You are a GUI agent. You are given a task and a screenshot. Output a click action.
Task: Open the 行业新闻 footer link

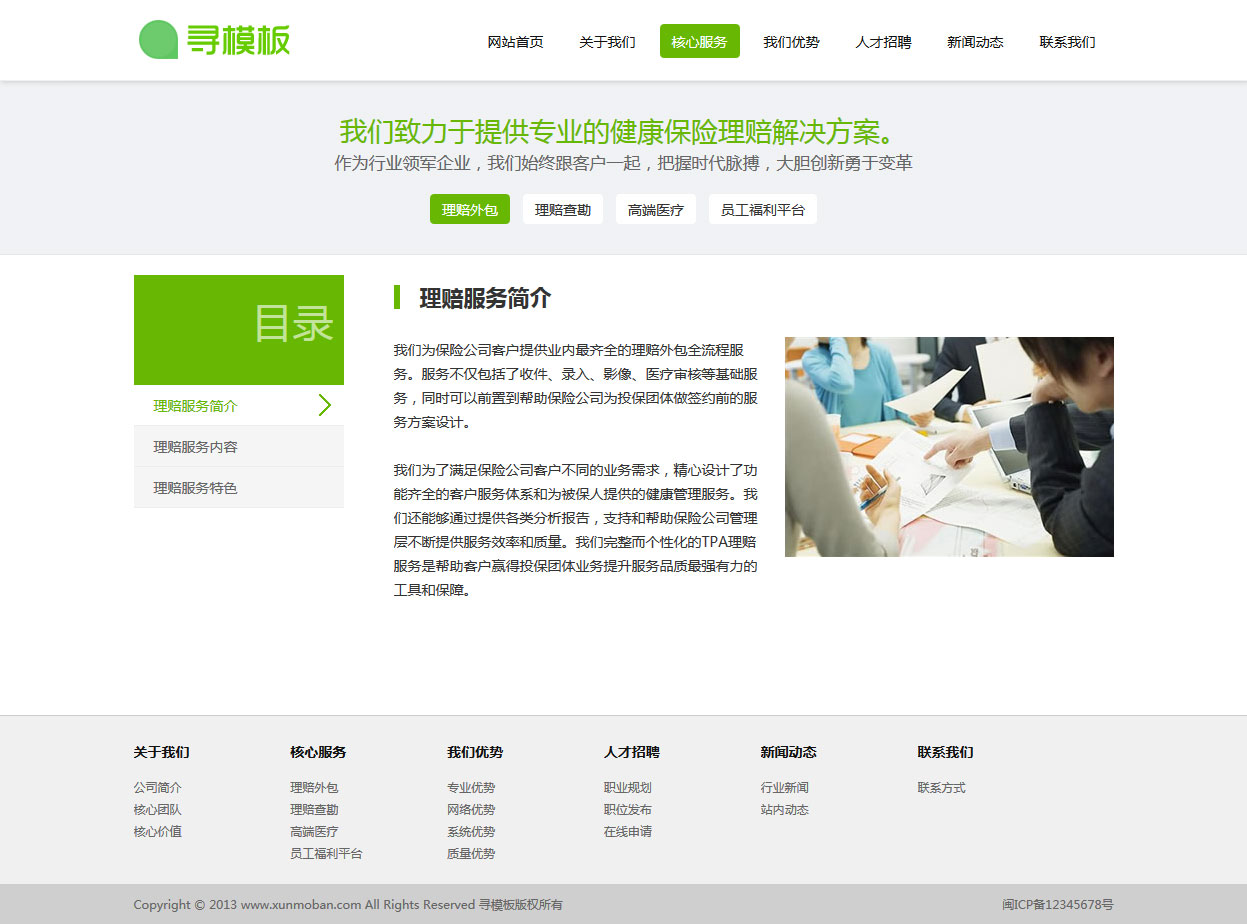pyautogui.click(x=785, y=788)
